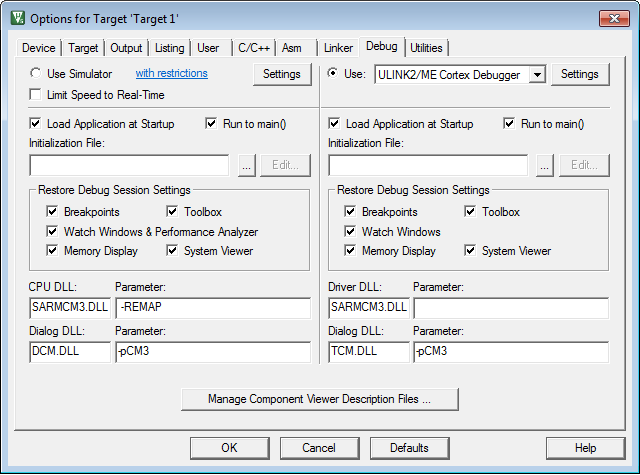This screenshot has height=475, width=640.
Task: Open ULINK2/ME debugger Settings button
Action: tap(580, 74)
